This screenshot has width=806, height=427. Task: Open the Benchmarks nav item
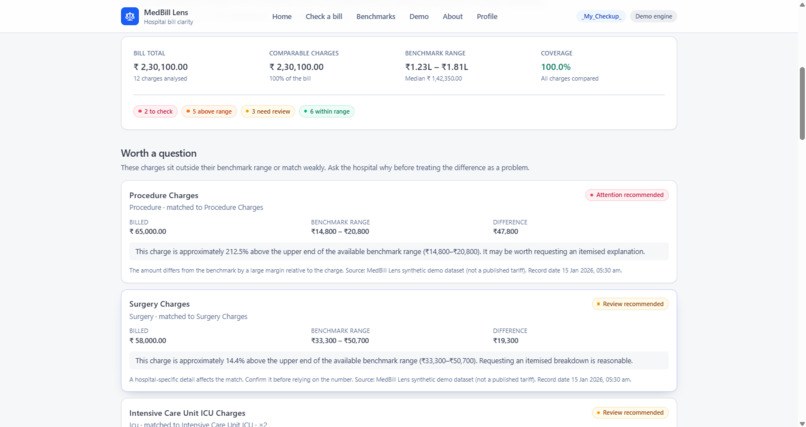click(376, 16)
